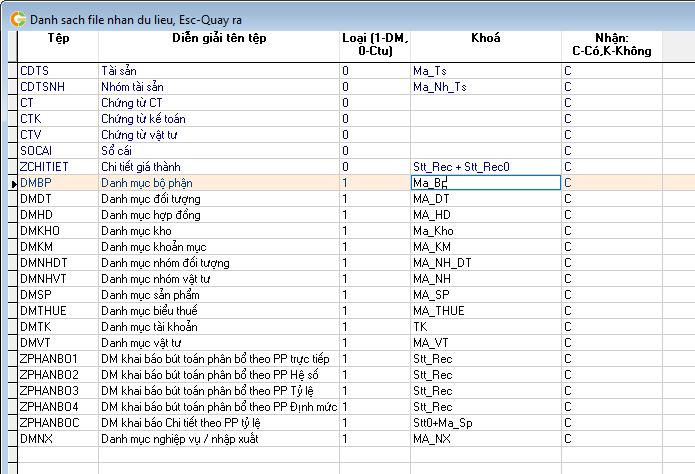Click the Ma_Bp key input field
The width and height of the screenshot is (695, 474).
486,183
